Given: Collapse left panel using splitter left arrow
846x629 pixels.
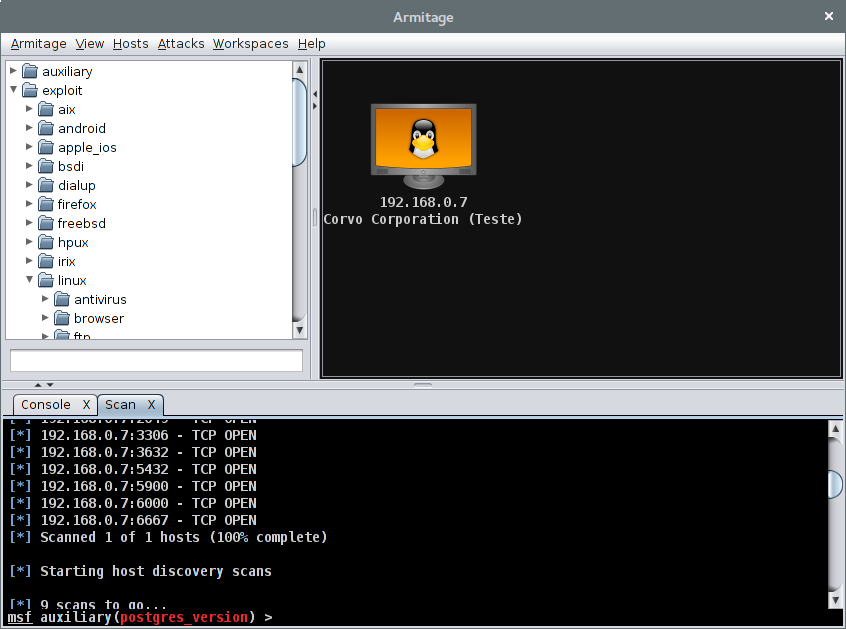Looking at the screenshot, I should (x=315, y=94).
